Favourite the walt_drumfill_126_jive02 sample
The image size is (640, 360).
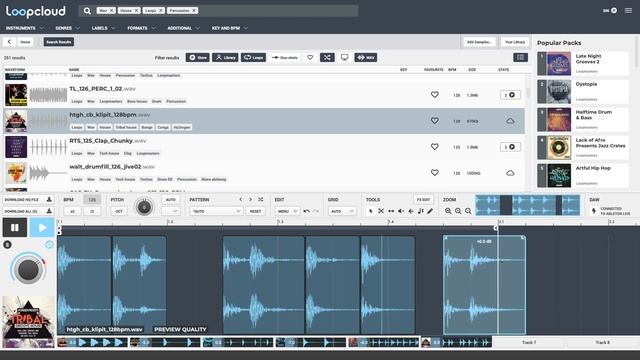(435, 173)
